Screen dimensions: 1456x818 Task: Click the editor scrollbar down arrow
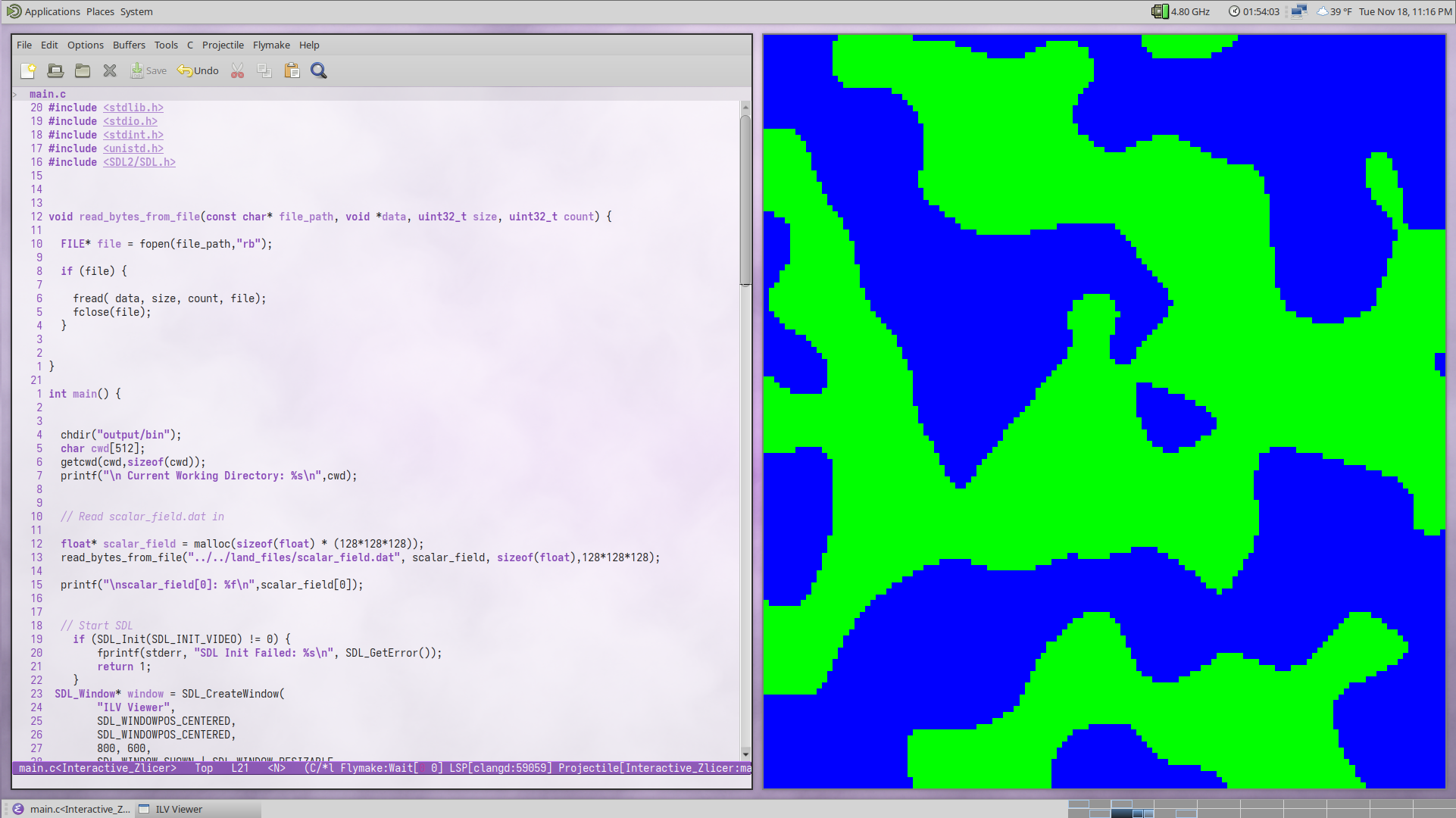[745, 754]
